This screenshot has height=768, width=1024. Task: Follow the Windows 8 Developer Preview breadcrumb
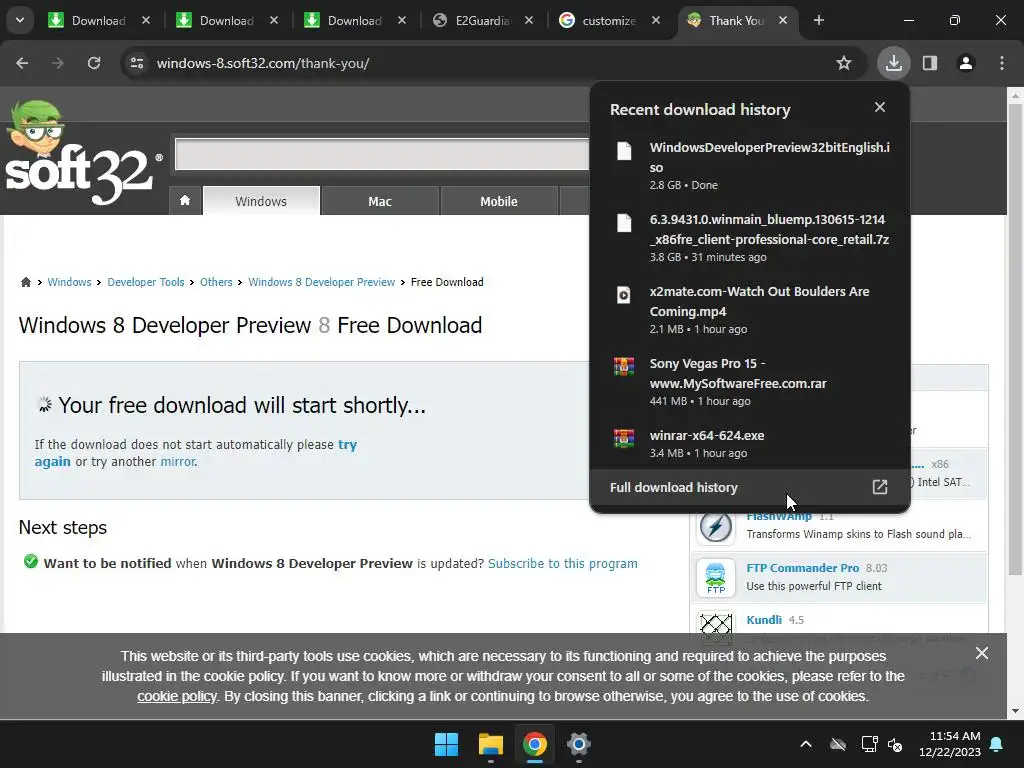[321, 282]
